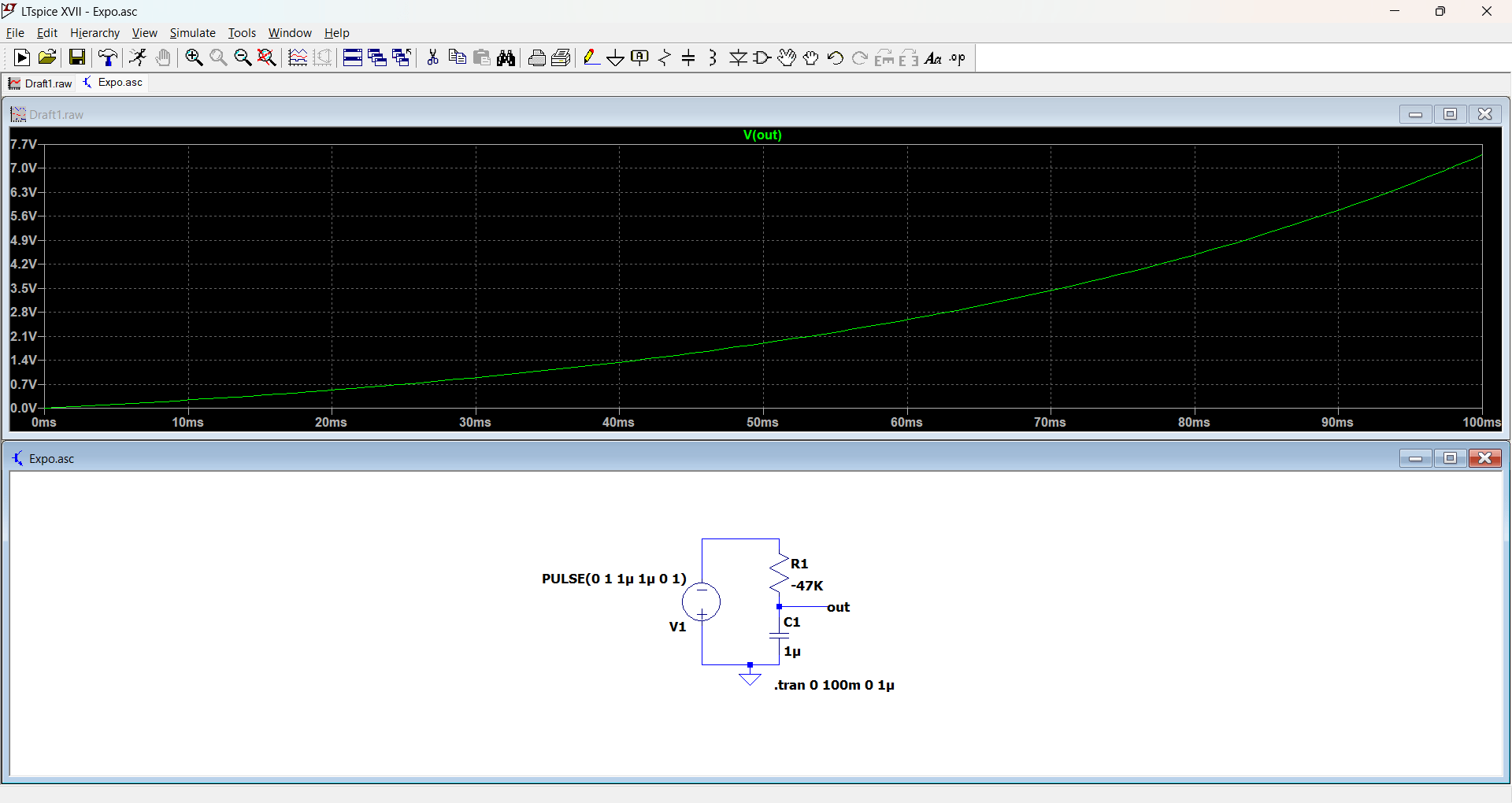Select the Move hand tool

tap(787, 57)
